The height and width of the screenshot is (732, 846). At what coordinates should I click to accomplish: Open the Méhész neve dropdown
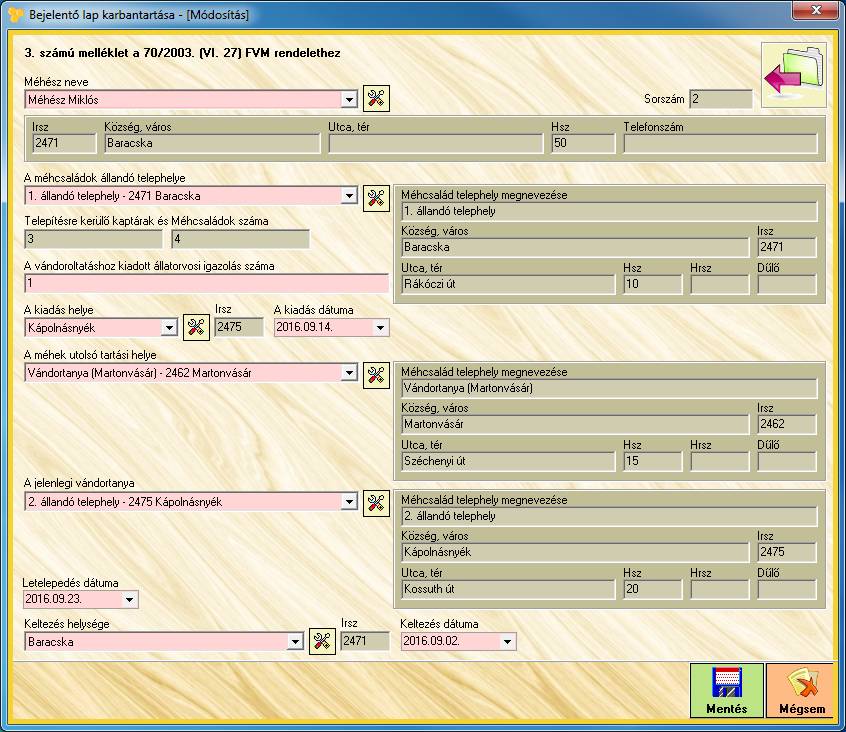click(349, 100)
